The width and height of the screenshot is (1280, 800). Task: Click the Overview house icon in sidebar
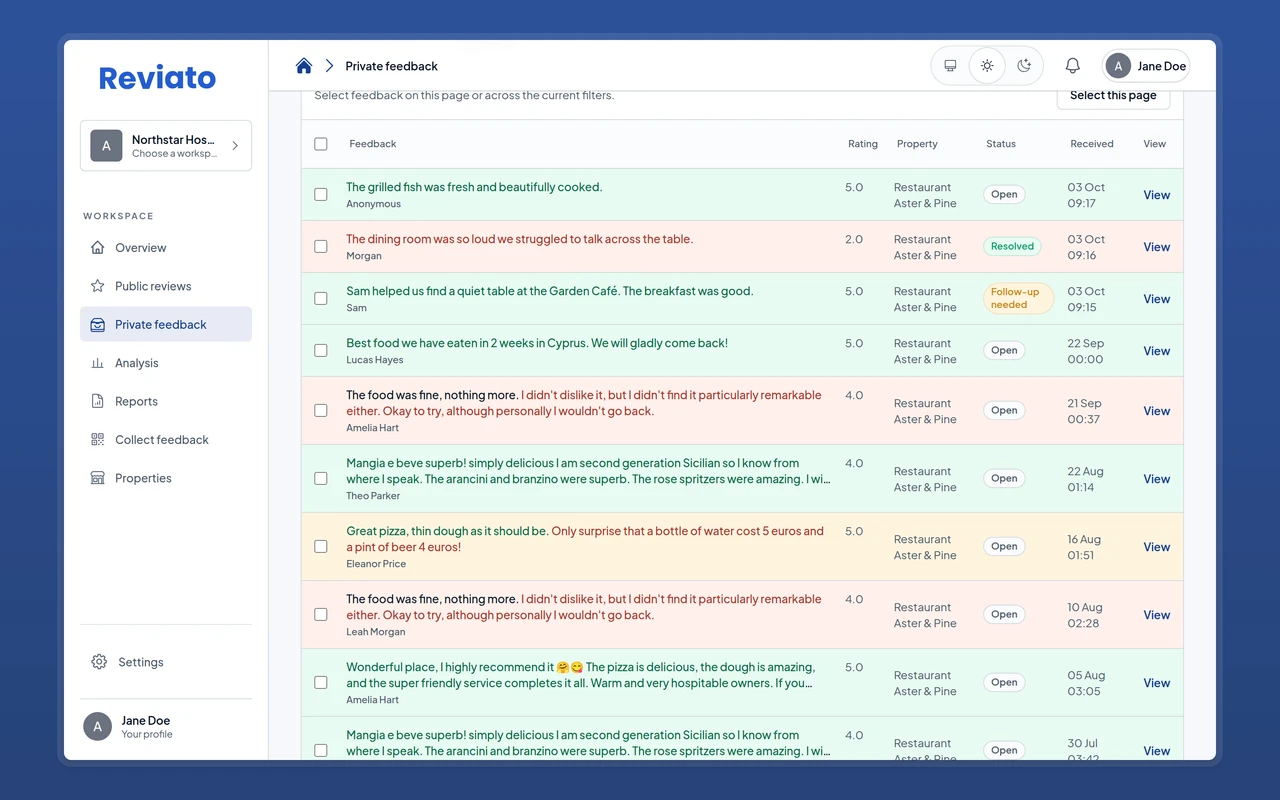tap(97, 248)
